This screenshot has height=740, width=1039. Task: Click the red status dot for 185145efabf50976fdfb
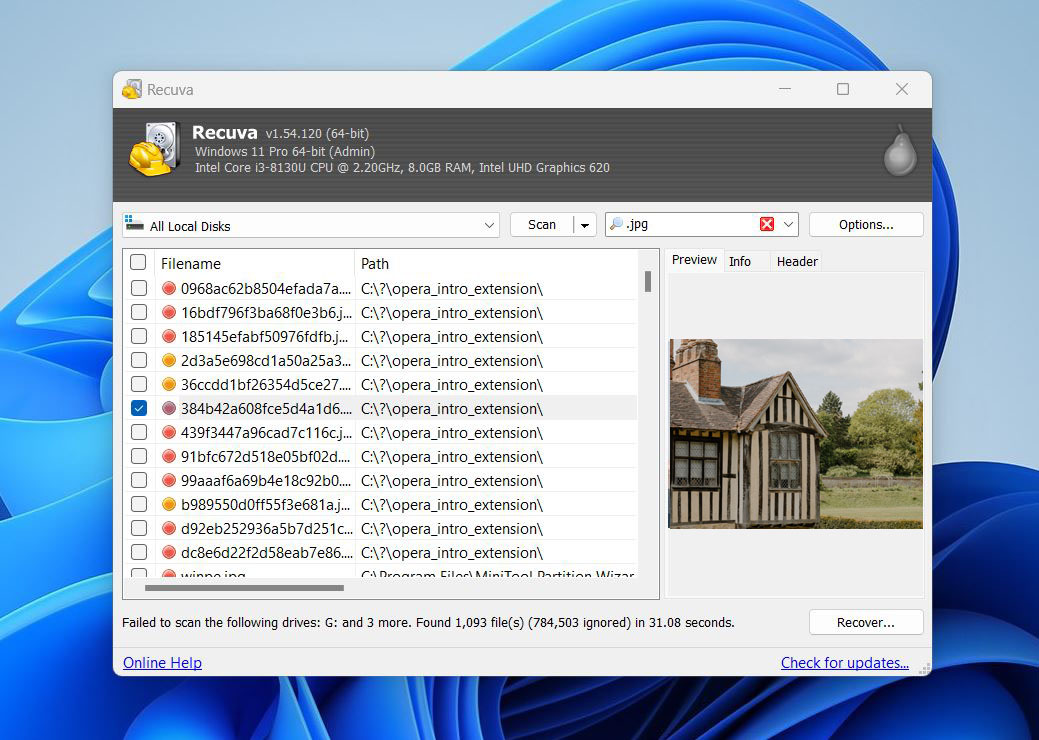[x=169, y=336]
